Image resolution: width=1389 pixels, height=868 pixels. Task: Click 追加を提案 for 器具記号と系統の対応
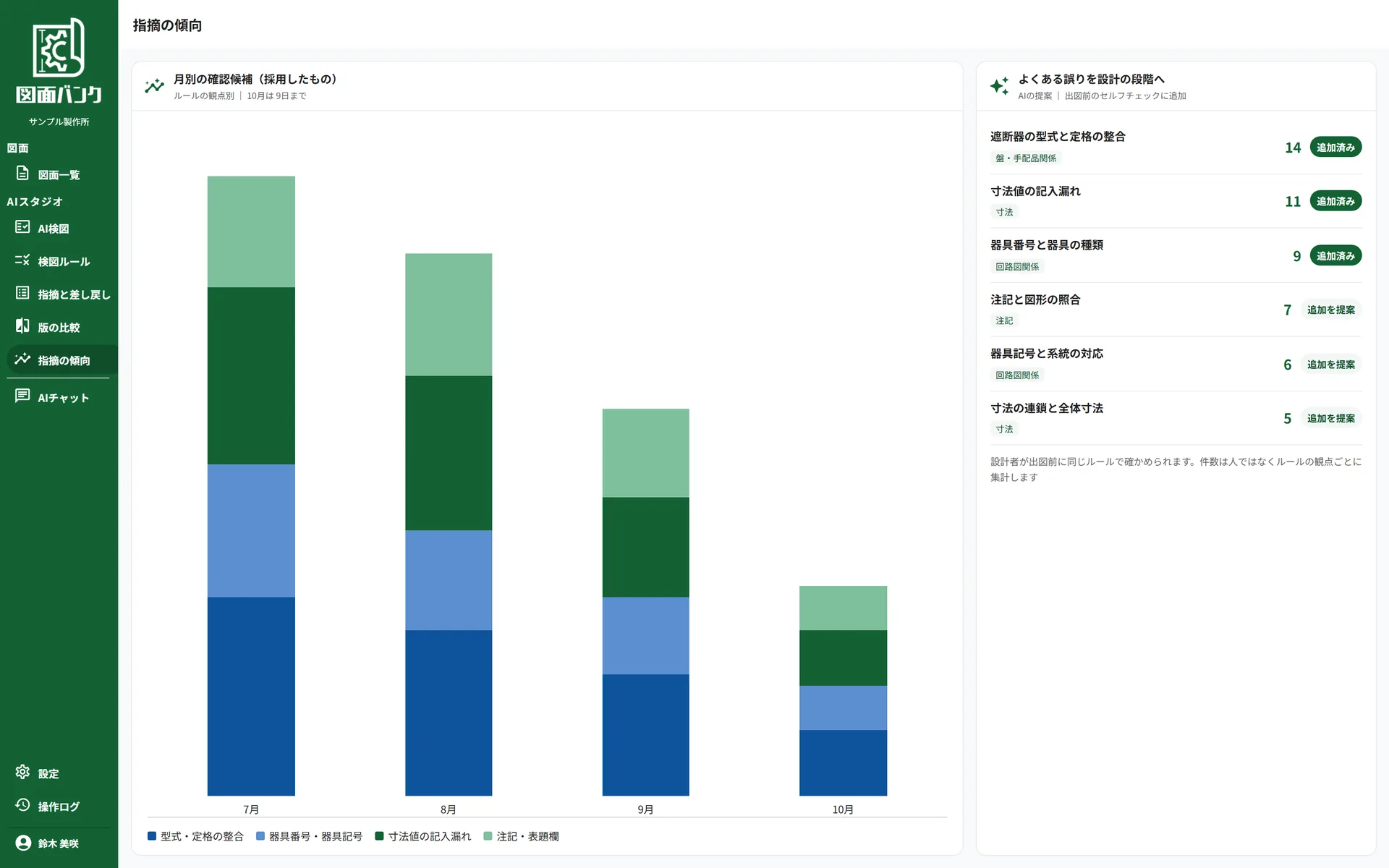[1330, 365]
